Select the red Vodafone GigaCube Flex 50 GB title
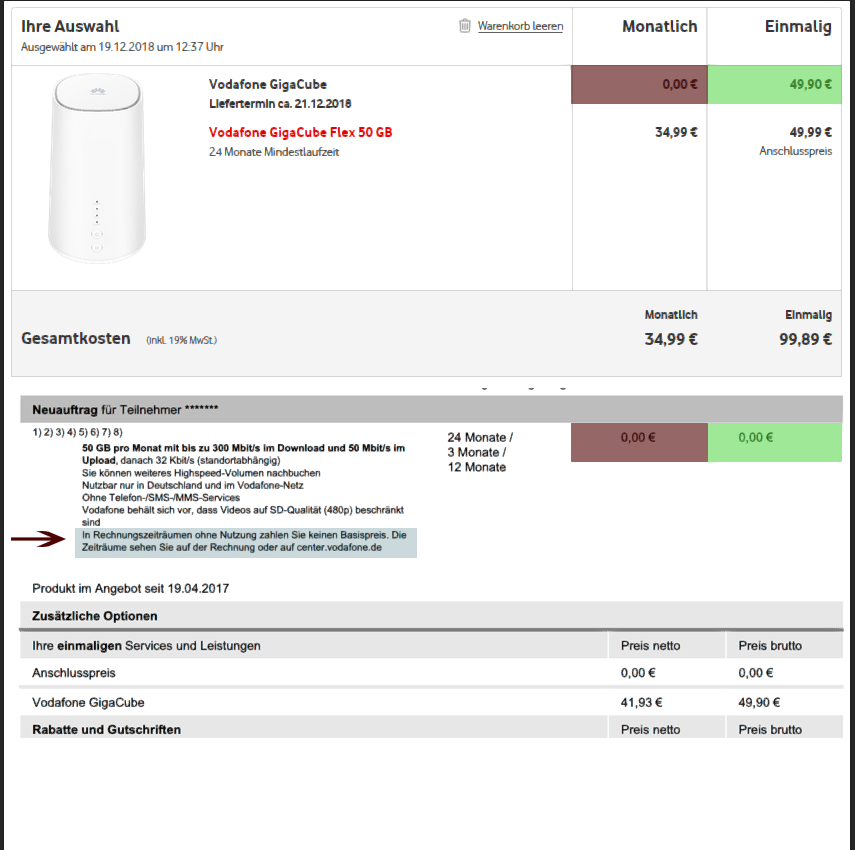The image size is (855, 850). (x=300, y=132)
